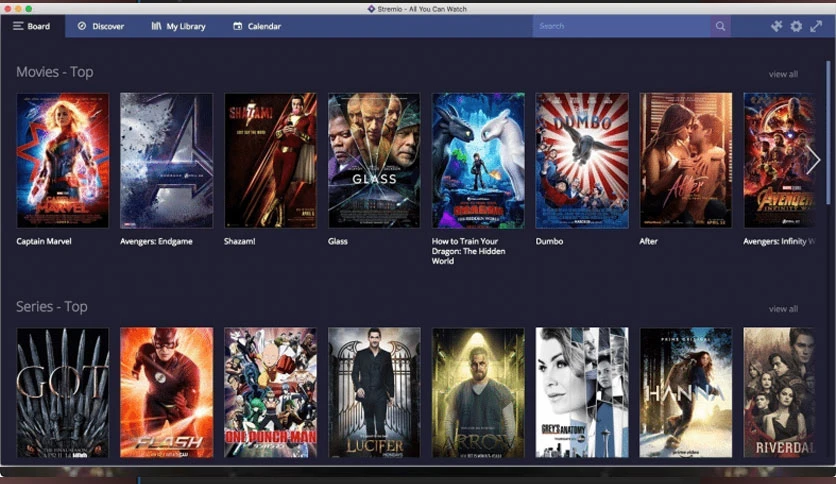Click the Calendar icon in navigation

[237, 26]
